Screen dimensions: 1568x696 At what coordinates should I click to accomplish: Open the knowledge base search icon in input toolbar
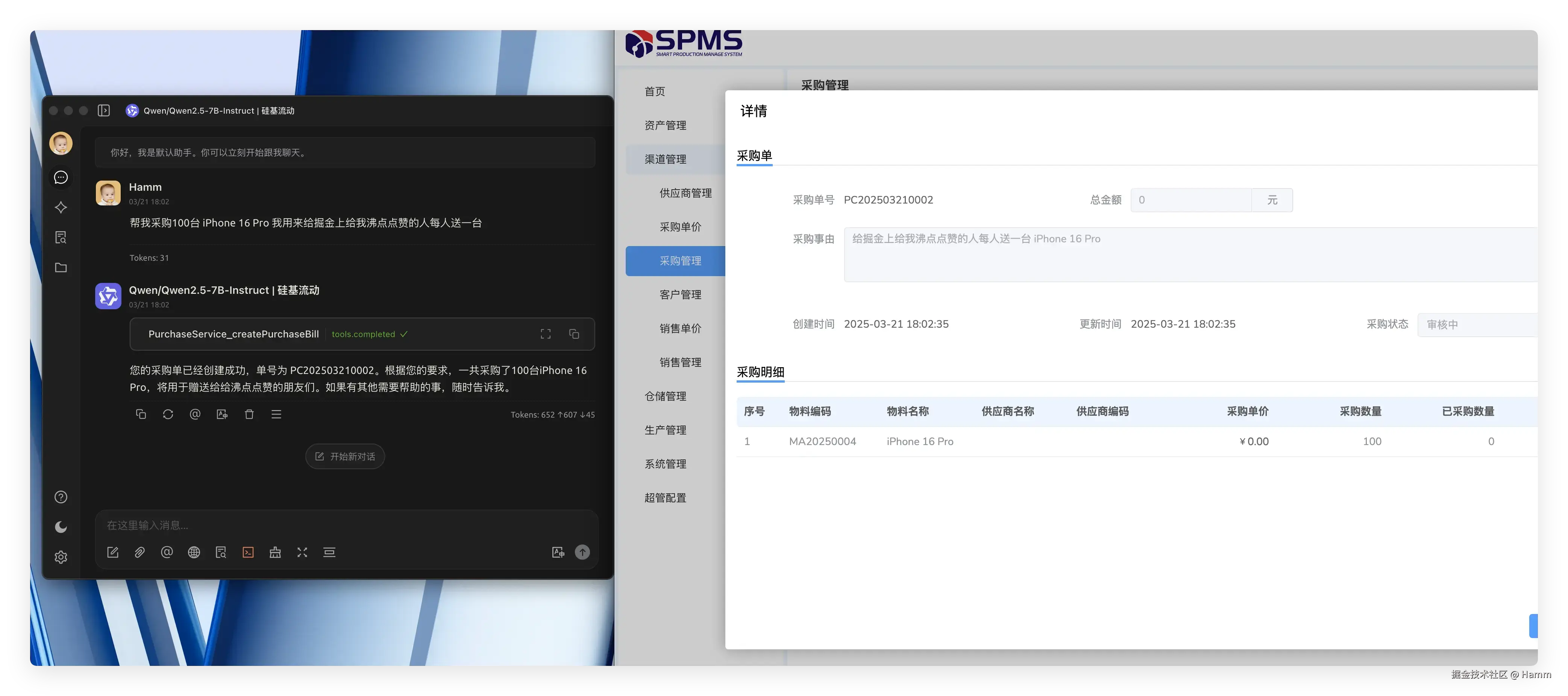click(x=220, y=552)
